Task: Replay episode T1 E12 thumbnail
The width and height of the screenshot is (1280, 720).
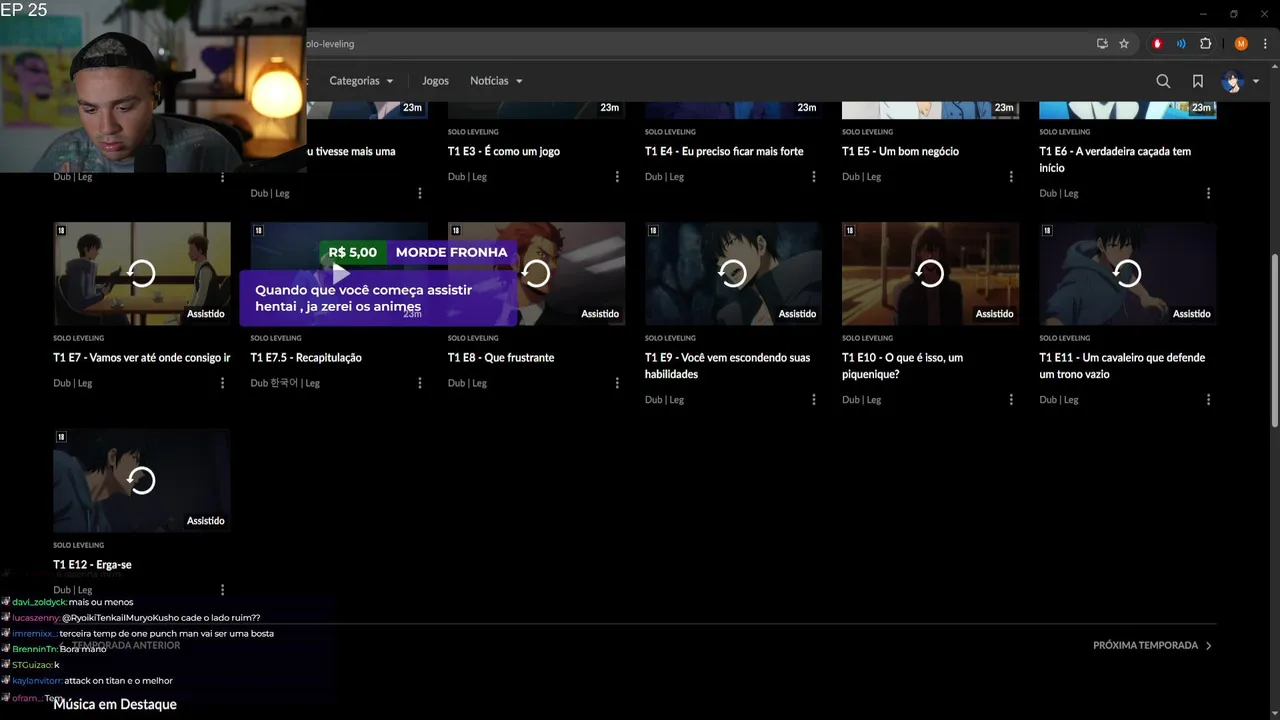Action: coord(142,480)
